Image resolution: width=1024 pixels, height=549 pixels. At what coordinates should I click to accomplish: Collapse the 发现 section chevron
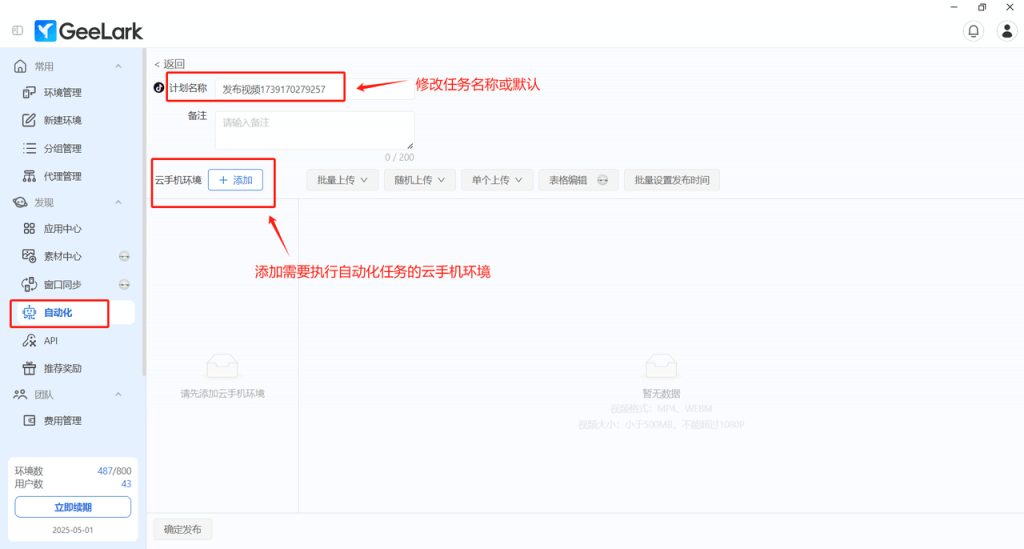pos(118,203)
